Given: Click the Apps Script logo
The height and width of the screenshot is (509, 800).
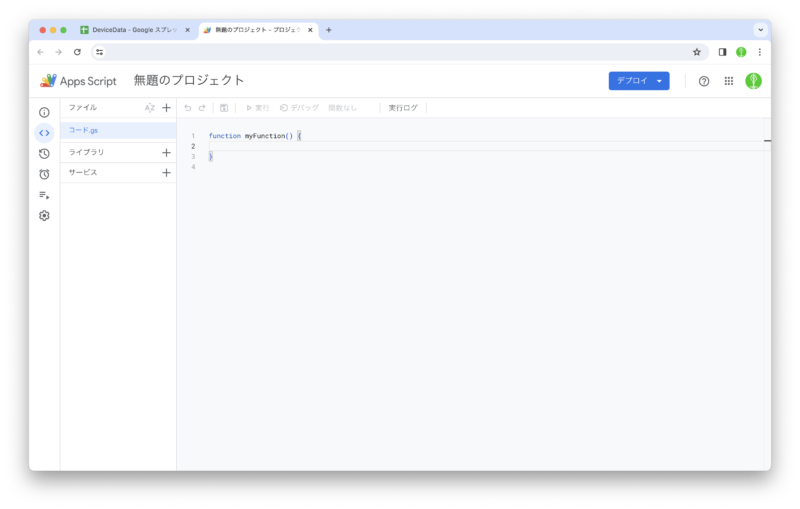Looking at the screenshot, I should pos(78,81).
